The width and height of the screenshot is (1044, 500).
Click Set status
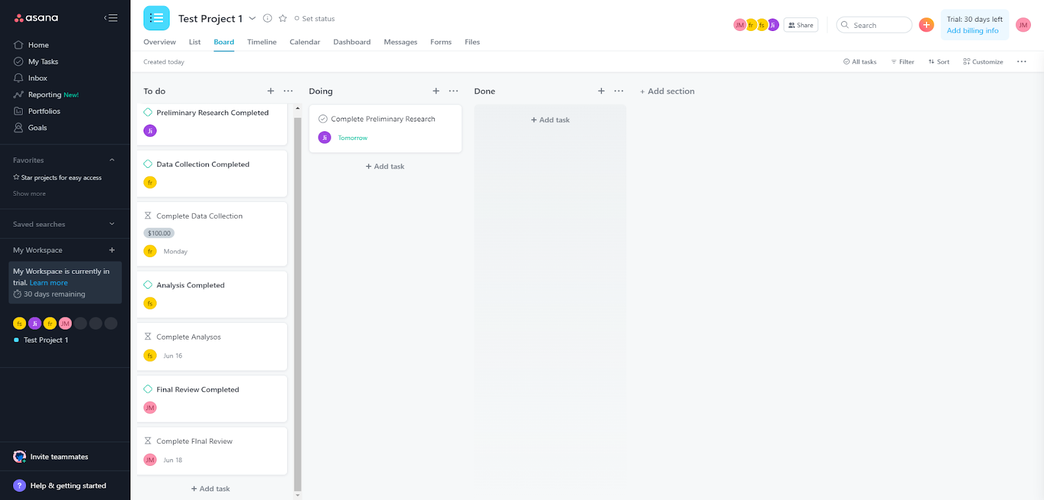(x=314, y=19)
